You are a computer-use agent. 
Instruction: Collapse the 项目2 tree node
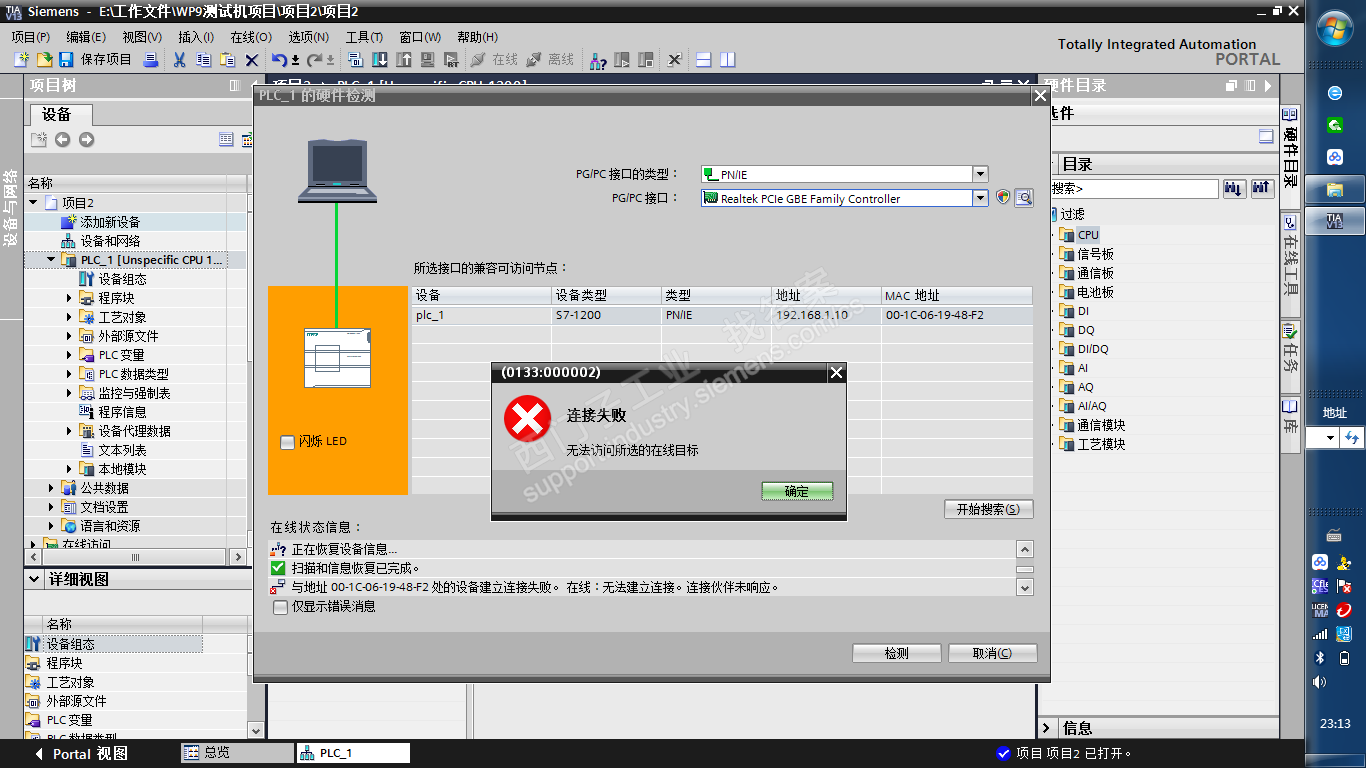coord(33,203)
